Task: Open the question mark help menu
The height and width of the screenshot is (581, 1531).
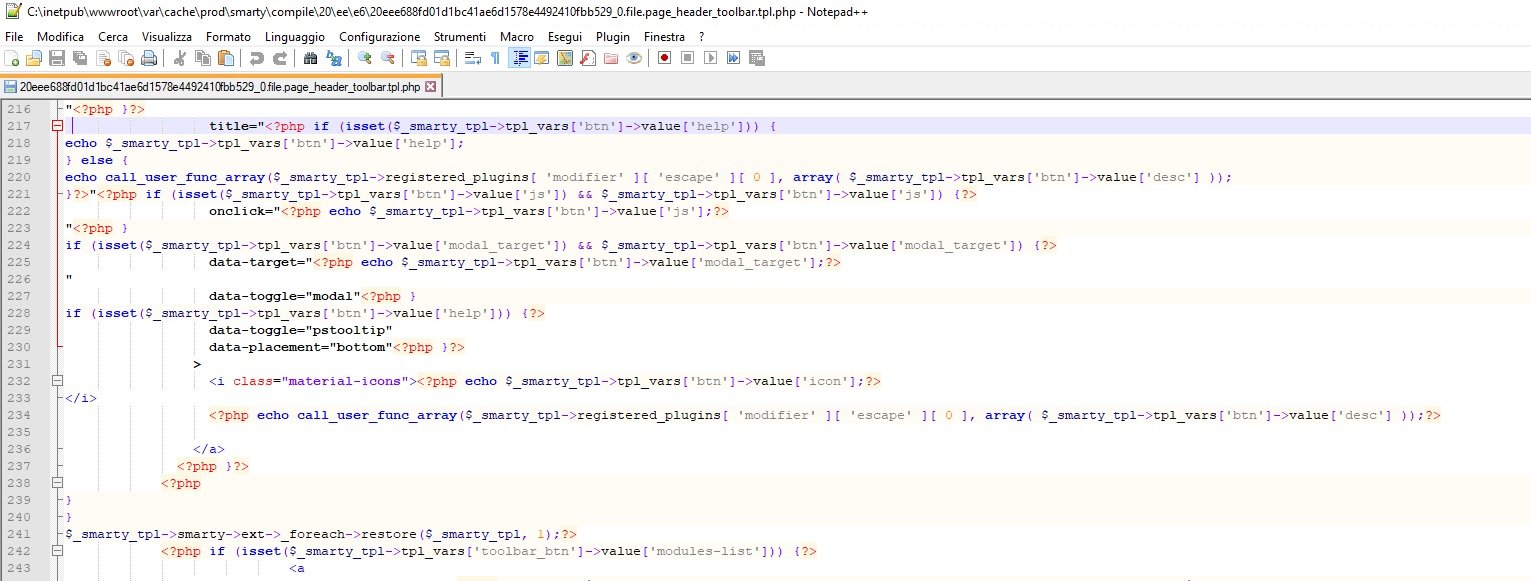Action: pos(702,37)
